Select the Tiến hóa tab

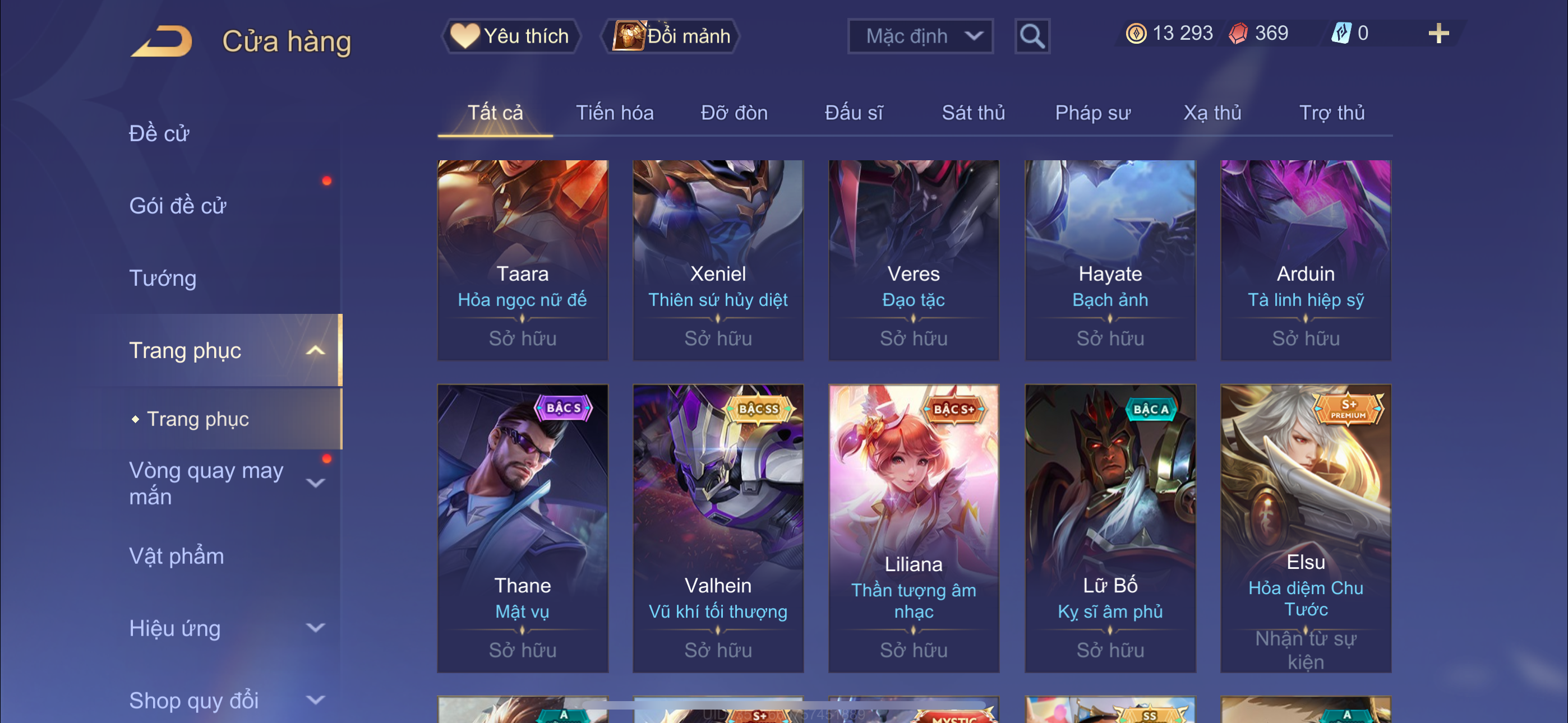coord(615,113)
